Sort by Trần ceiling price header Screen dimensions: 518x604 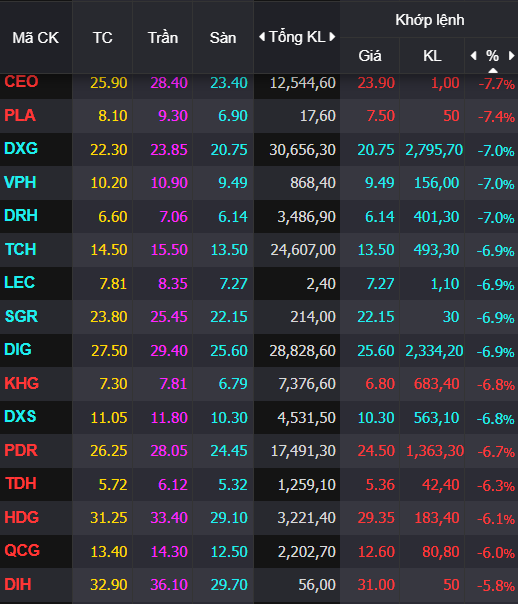tap(163, 38)
